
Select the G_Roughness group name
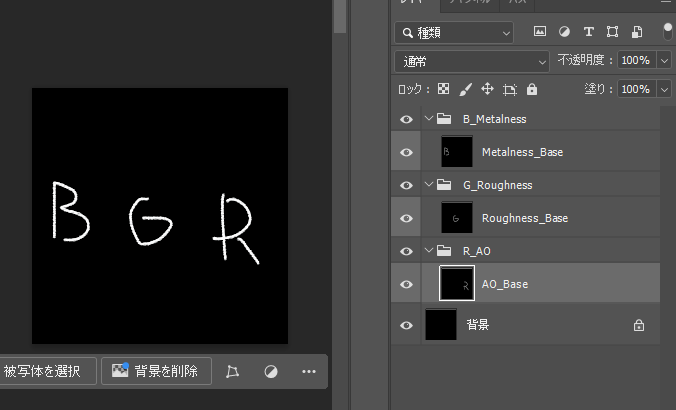coord(498,185)
